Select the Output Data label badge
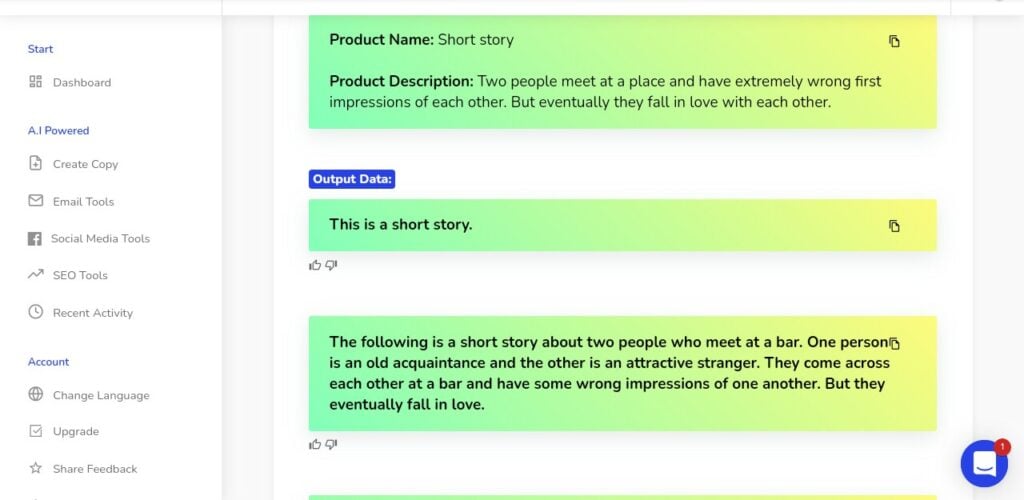Viewport: 1024px width, 500px height. pos(352,179)
